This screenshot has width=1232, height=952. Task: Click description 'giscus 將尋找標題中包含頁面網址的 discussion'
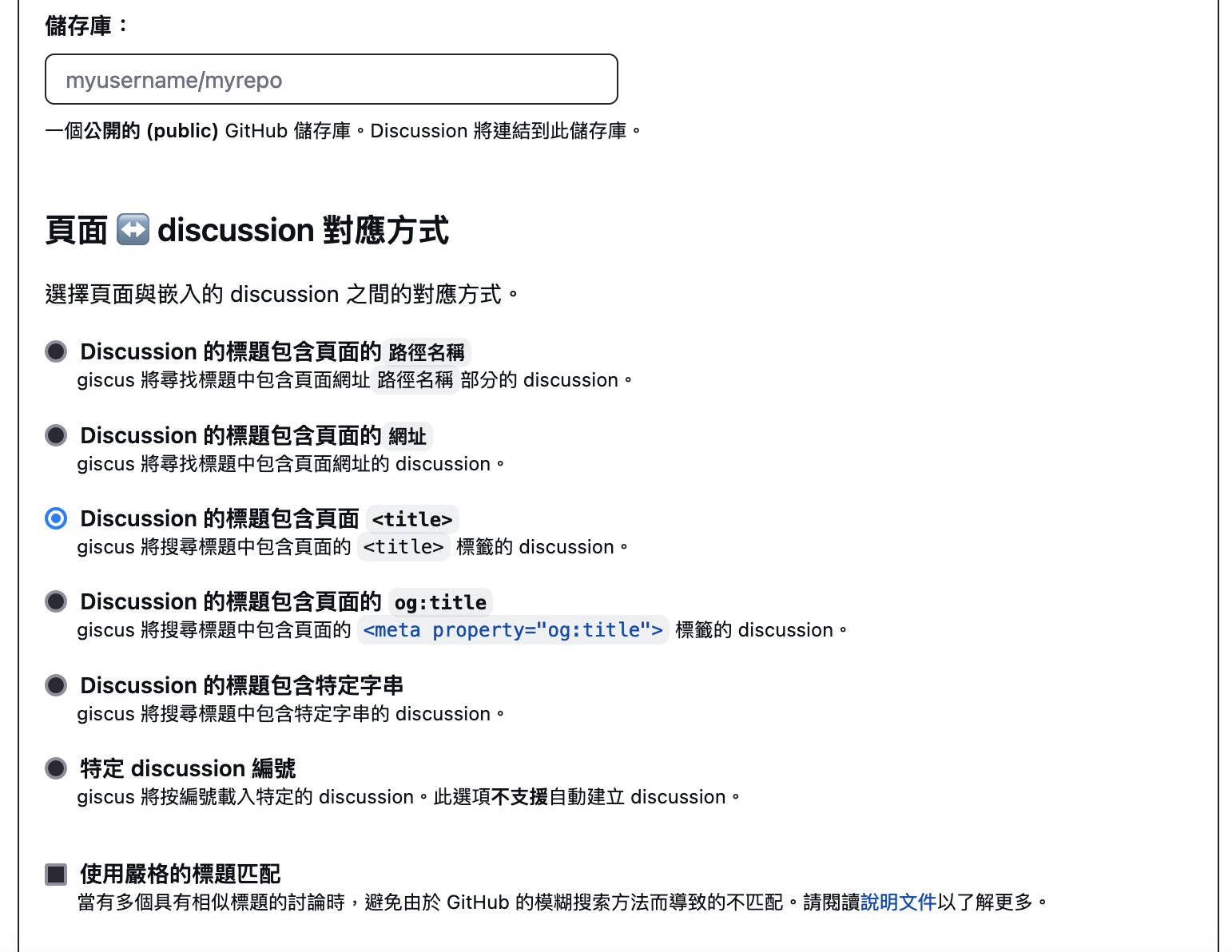[291, 464]
